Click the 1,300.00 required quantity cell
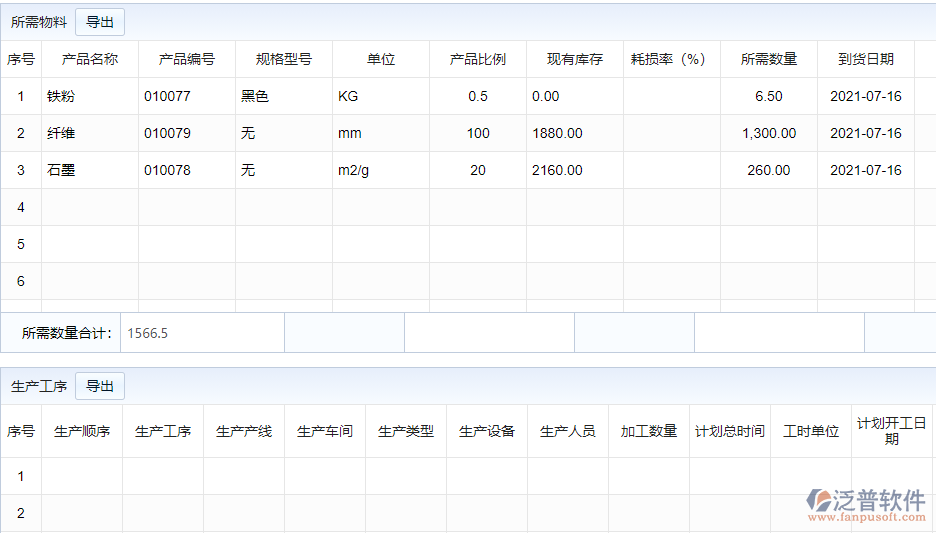The width and height of the screenshot is (936, 533). (768, 133)
